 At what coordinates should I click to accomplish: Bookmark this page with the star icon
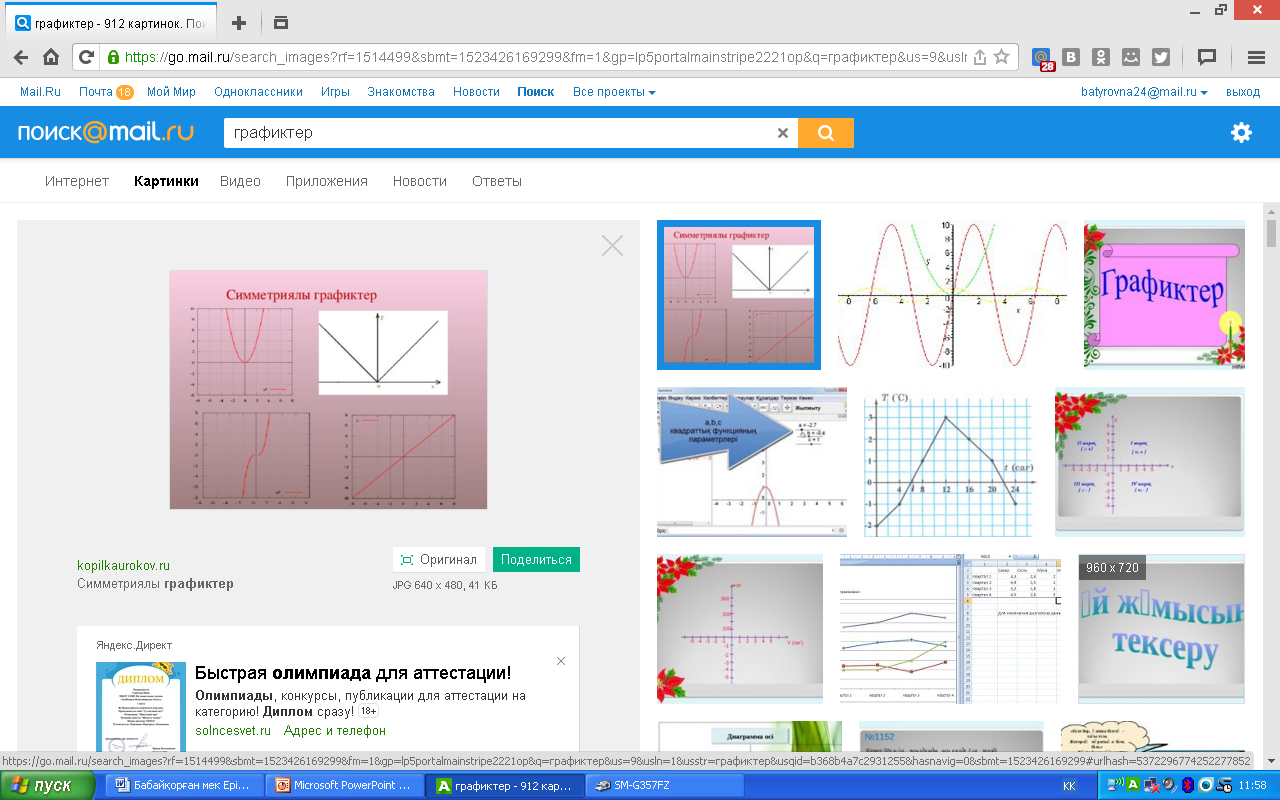tap(1001, 57)
